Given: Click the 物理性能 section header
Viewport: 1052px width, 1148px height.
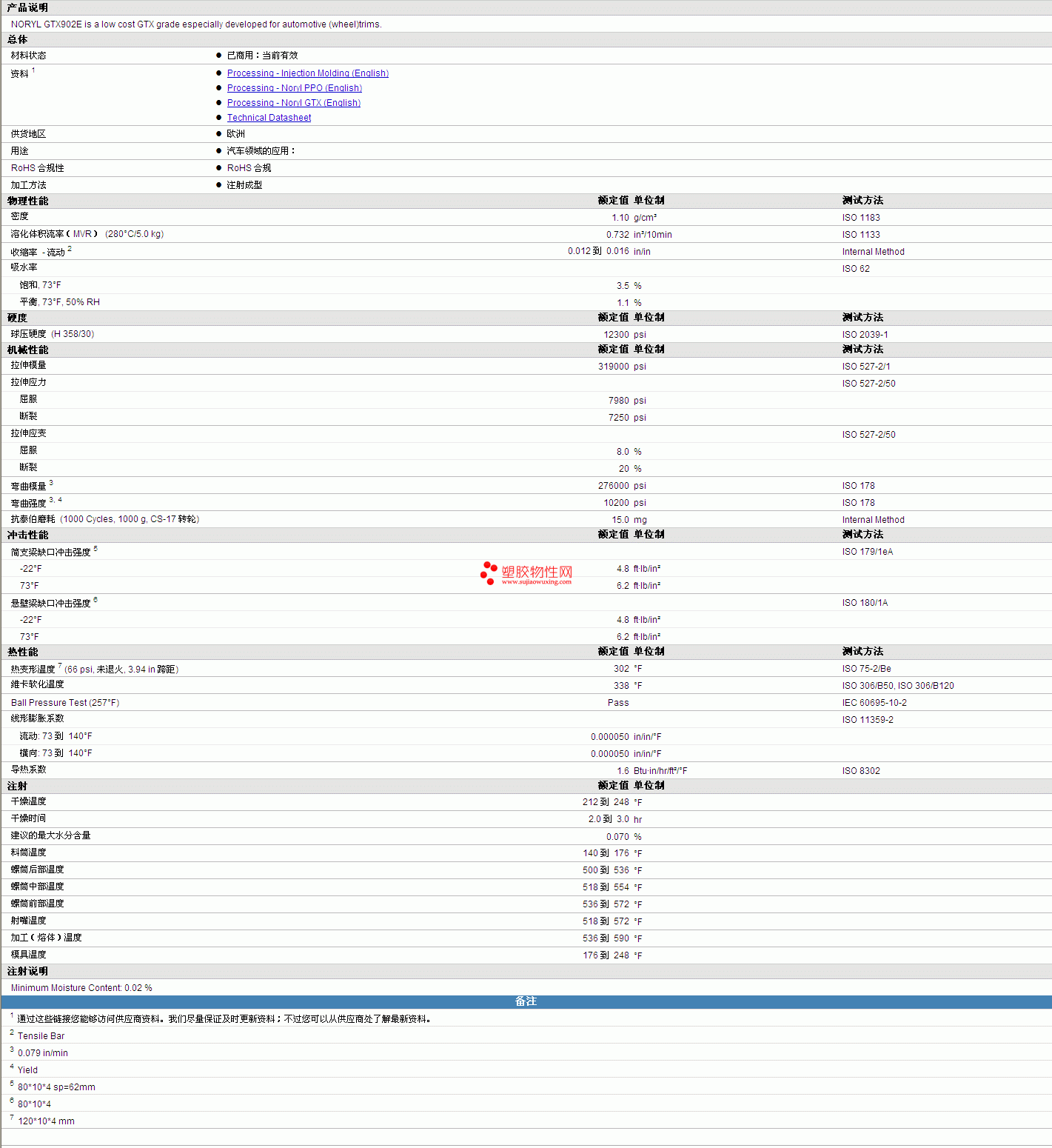Looking at the screenshot, I should tap(27, 201).
